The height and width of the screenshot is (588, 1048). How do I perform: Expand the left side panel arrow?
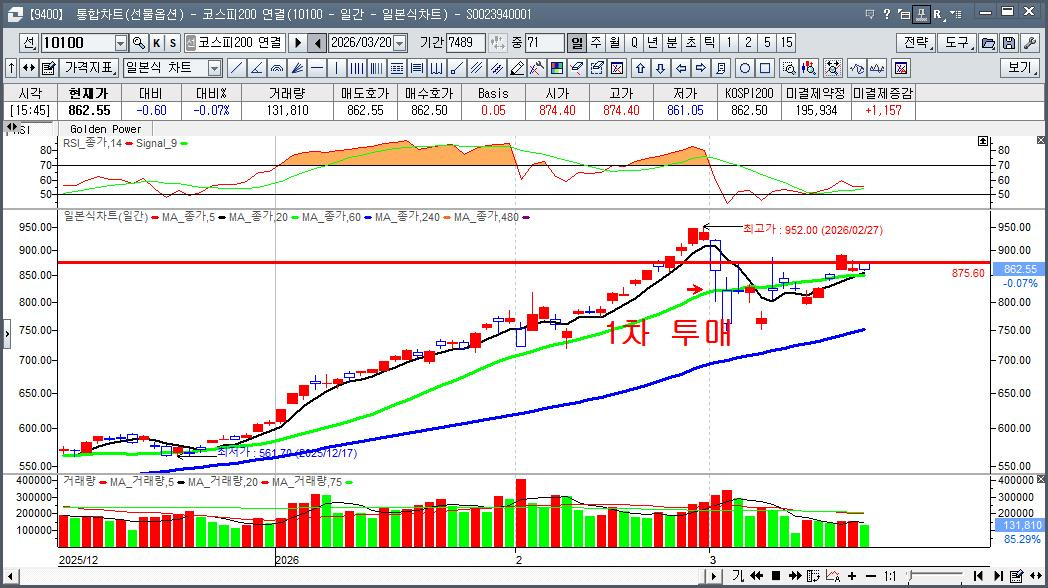tap(7, 332)
